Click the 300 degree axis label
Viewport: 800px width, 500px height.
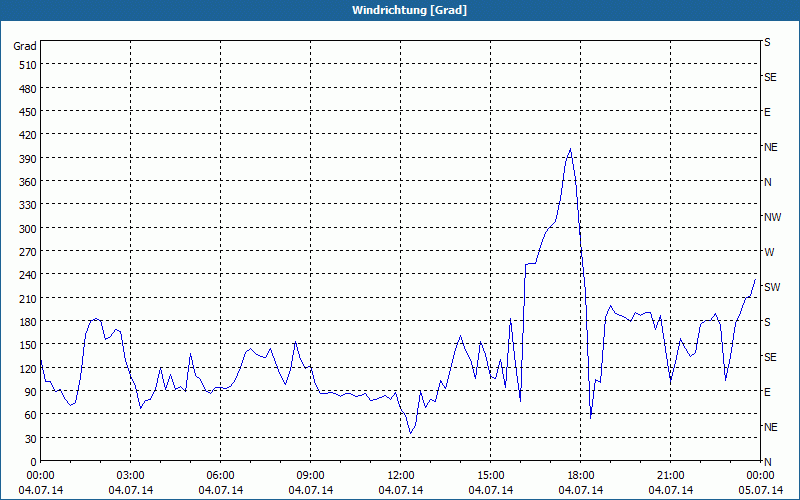point(28,229)
